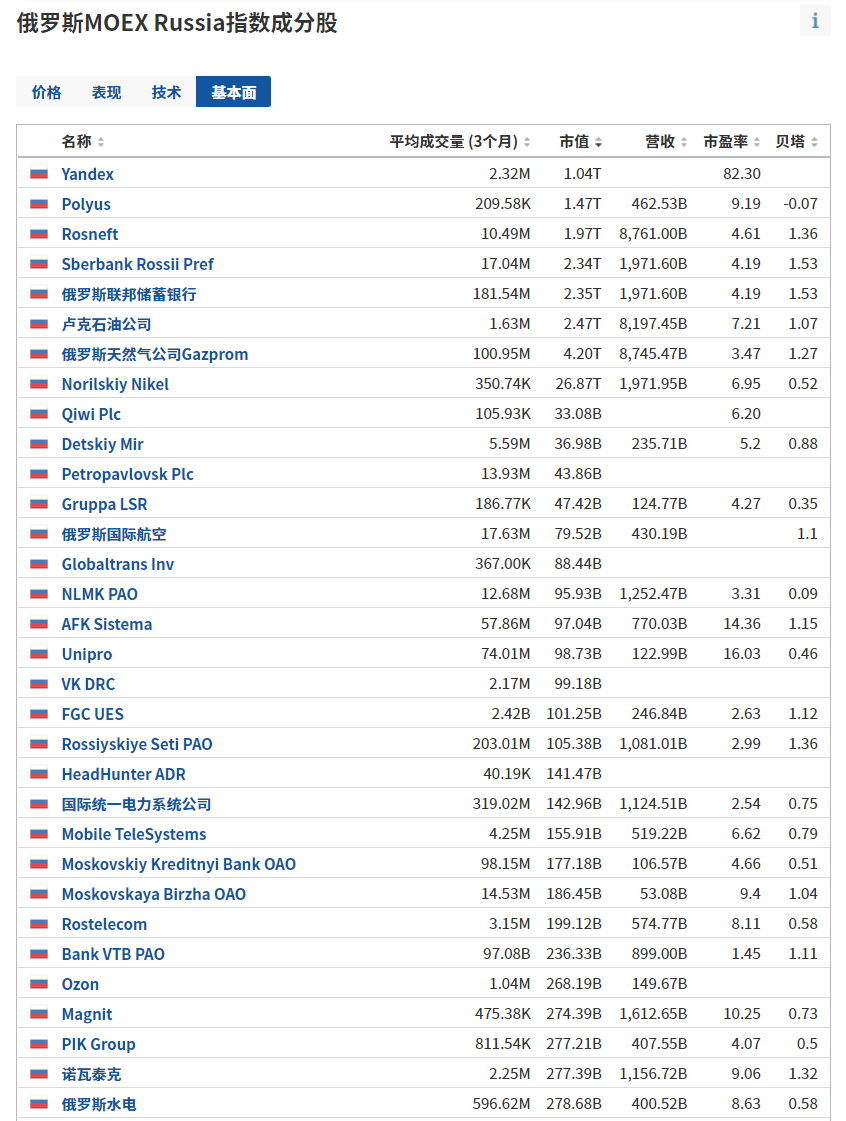Open the Norilskiy Nikel link
This screenshot has width=846, height=1121.
tap(115, 384)
